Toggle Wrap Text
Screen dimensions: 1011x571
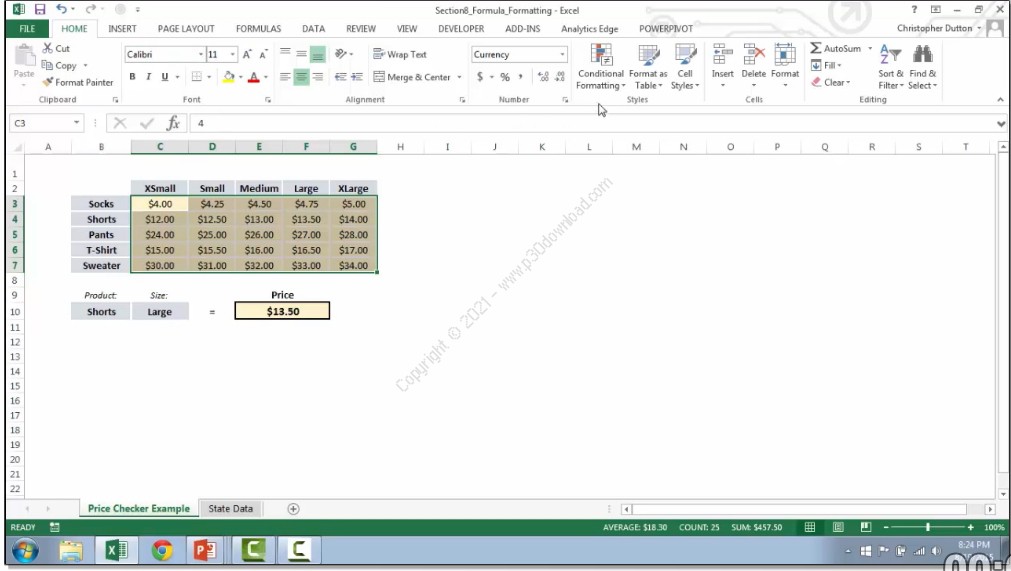pyautogui.click(x=400, y=54)
